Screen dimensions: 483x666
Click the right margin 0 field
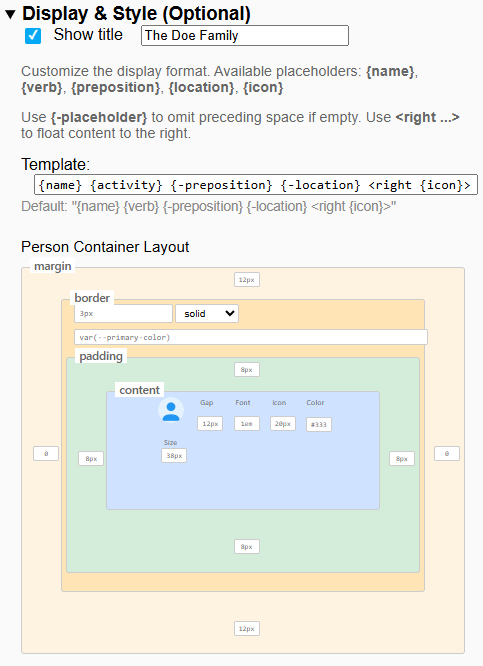446,454
